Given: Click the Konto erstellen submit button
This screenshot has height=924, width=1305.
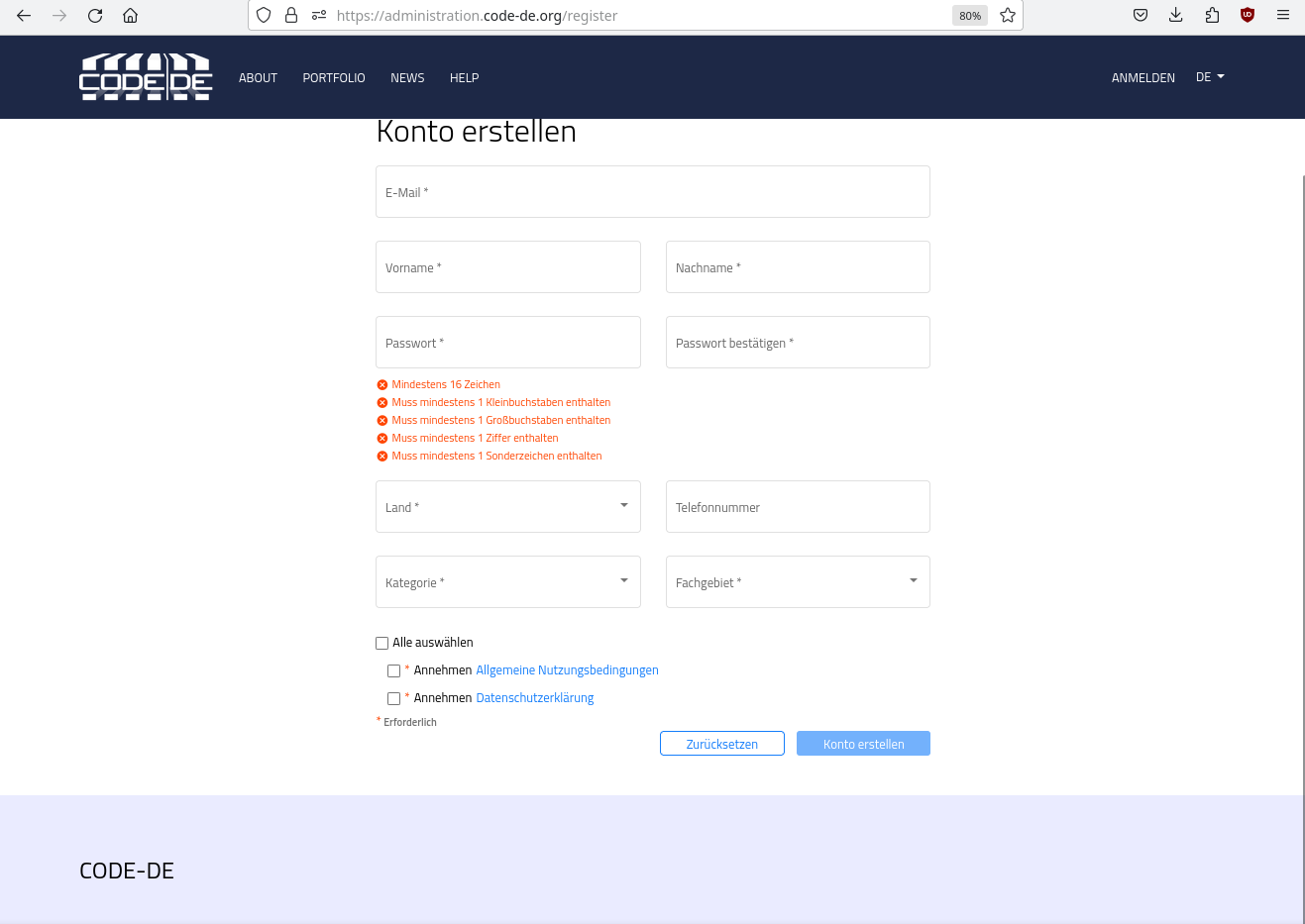Looking at the screenshot, I should [x=863, y=744].
